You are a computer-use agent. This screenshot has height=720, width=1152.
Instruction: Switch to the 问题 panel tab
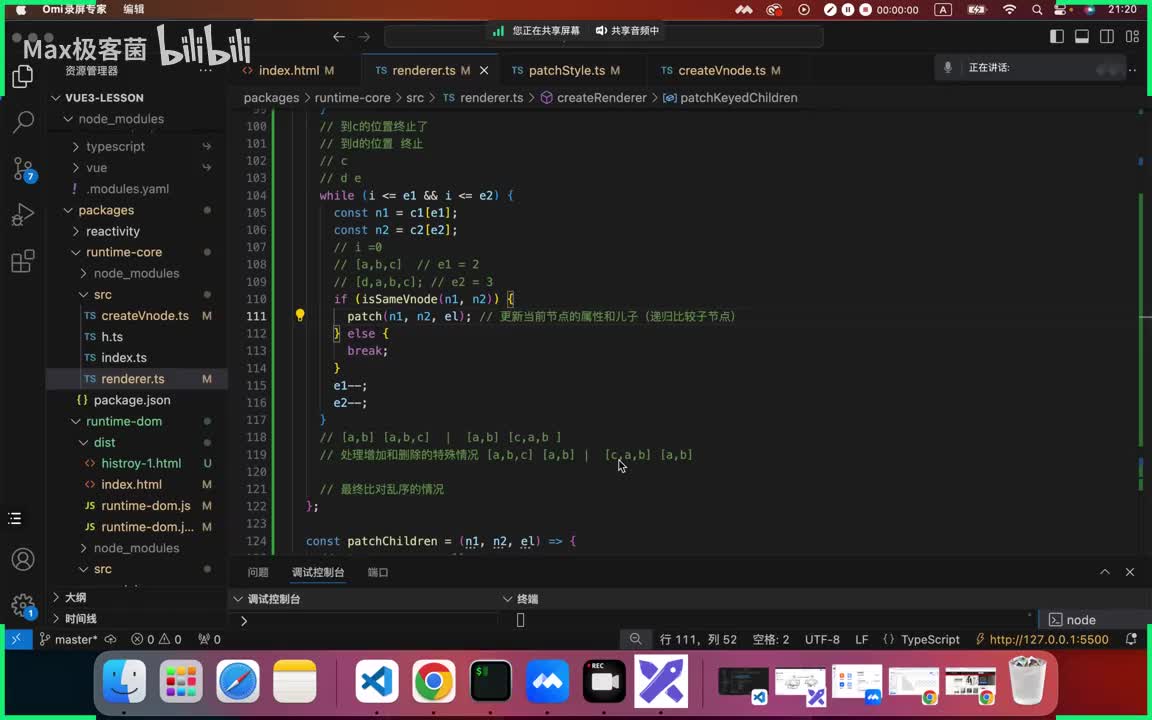(x=258, y=572)
